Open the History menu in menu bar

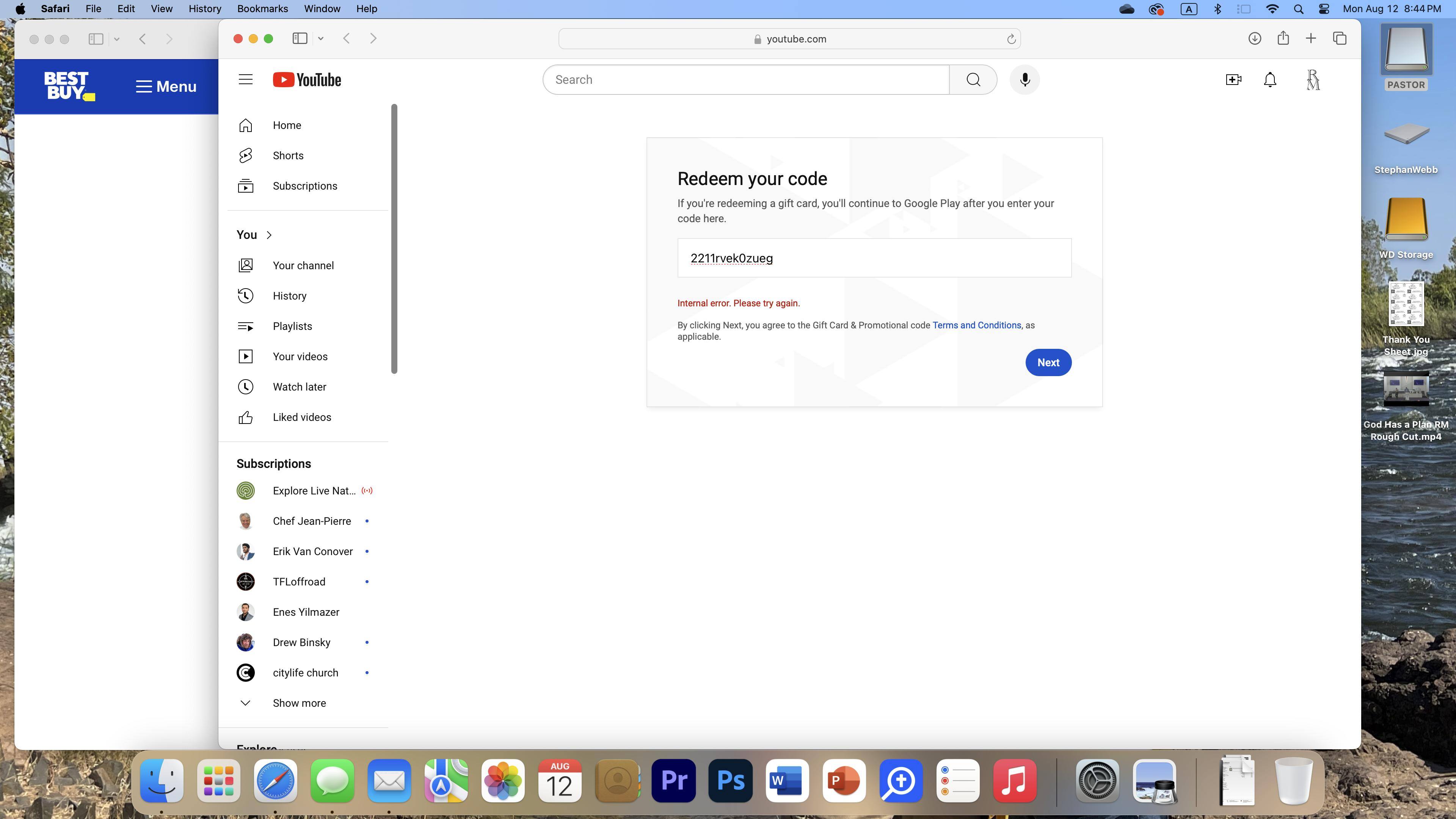(205, 8)
